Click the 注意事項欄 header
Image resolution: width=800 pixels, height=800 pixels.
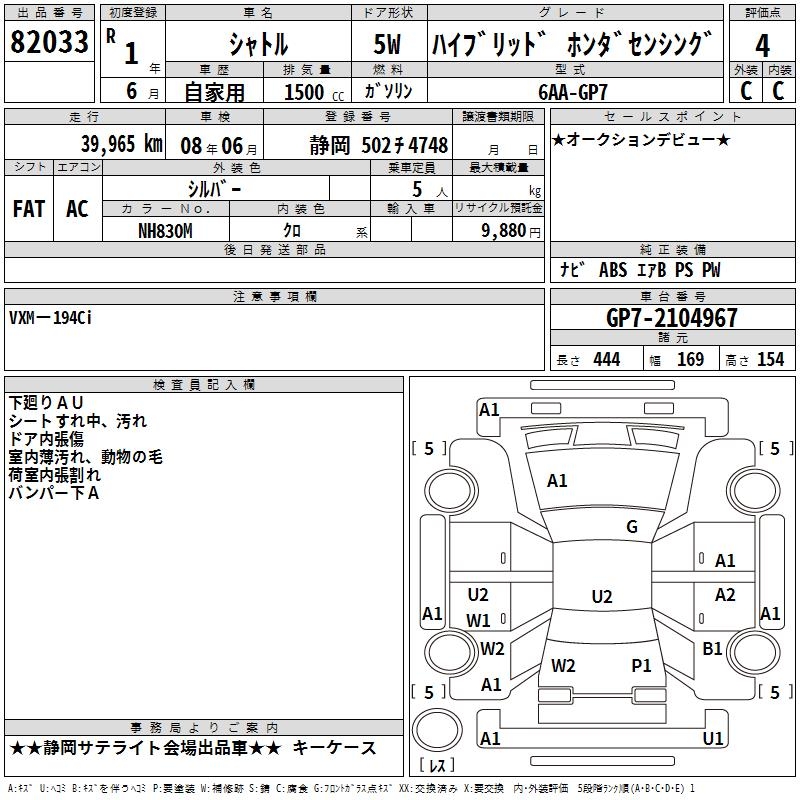(274, 296)
